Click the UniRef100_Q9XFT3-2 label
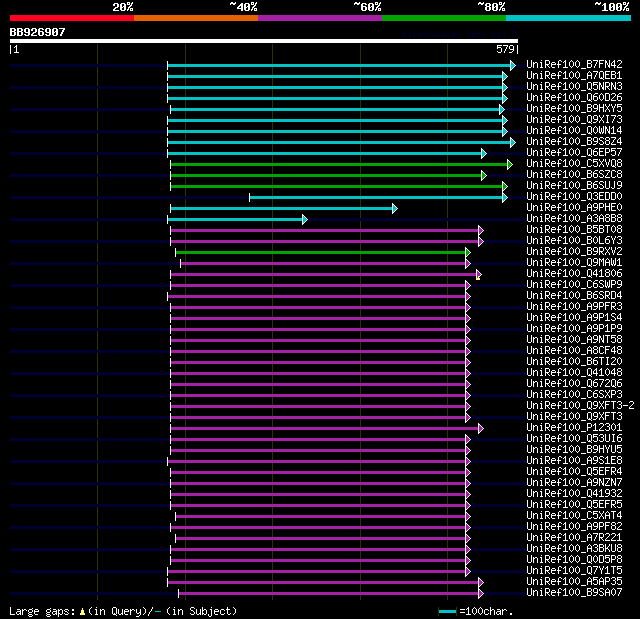The height and width of the screenshot is (619, 640). 580,406
